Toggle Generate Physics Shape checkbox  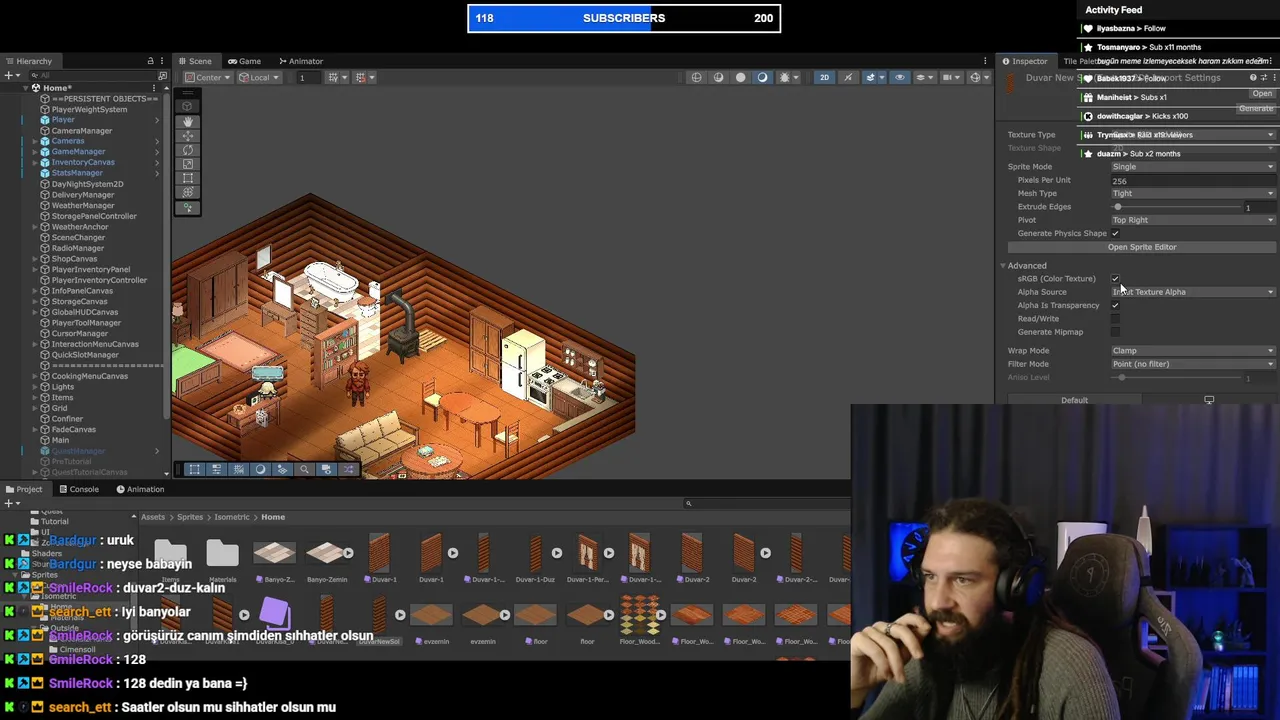click(1115, 233)
